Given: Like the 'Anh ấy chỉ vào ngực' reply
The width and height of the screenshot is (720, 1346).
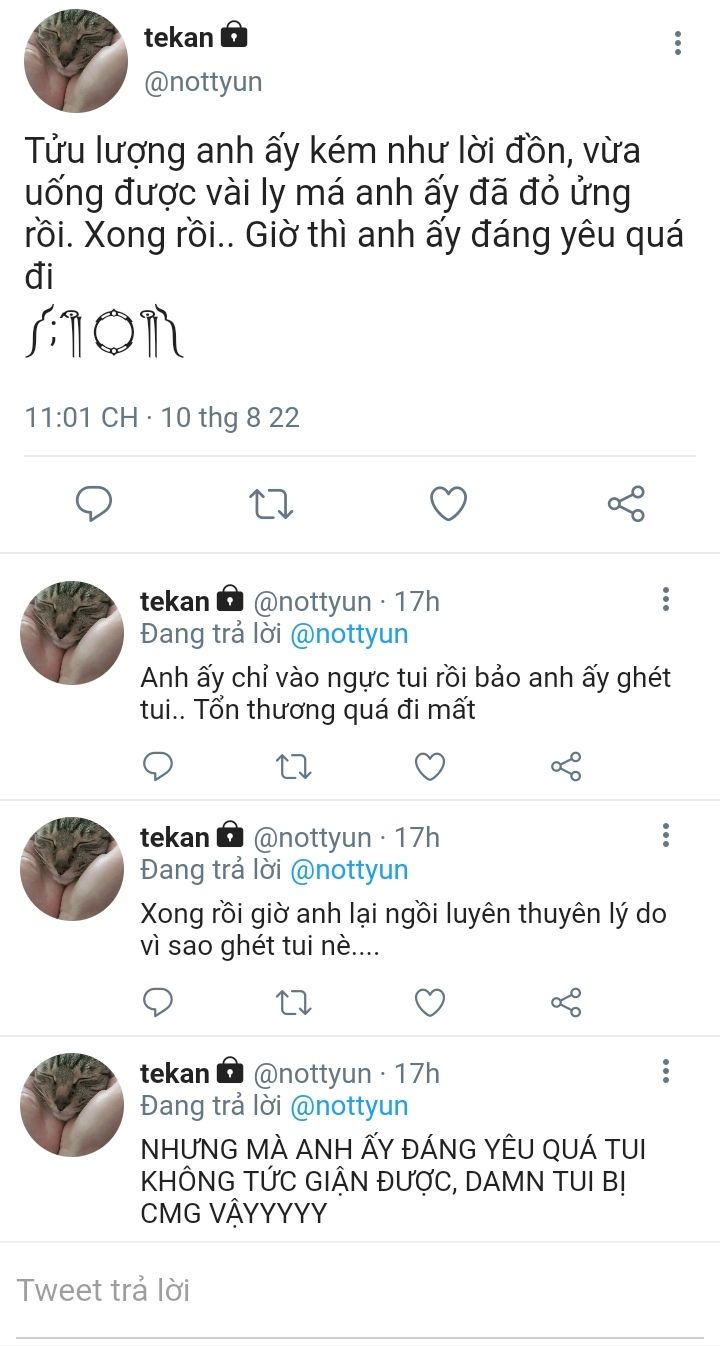Looking at the screenshot, I should pos(430,767).
